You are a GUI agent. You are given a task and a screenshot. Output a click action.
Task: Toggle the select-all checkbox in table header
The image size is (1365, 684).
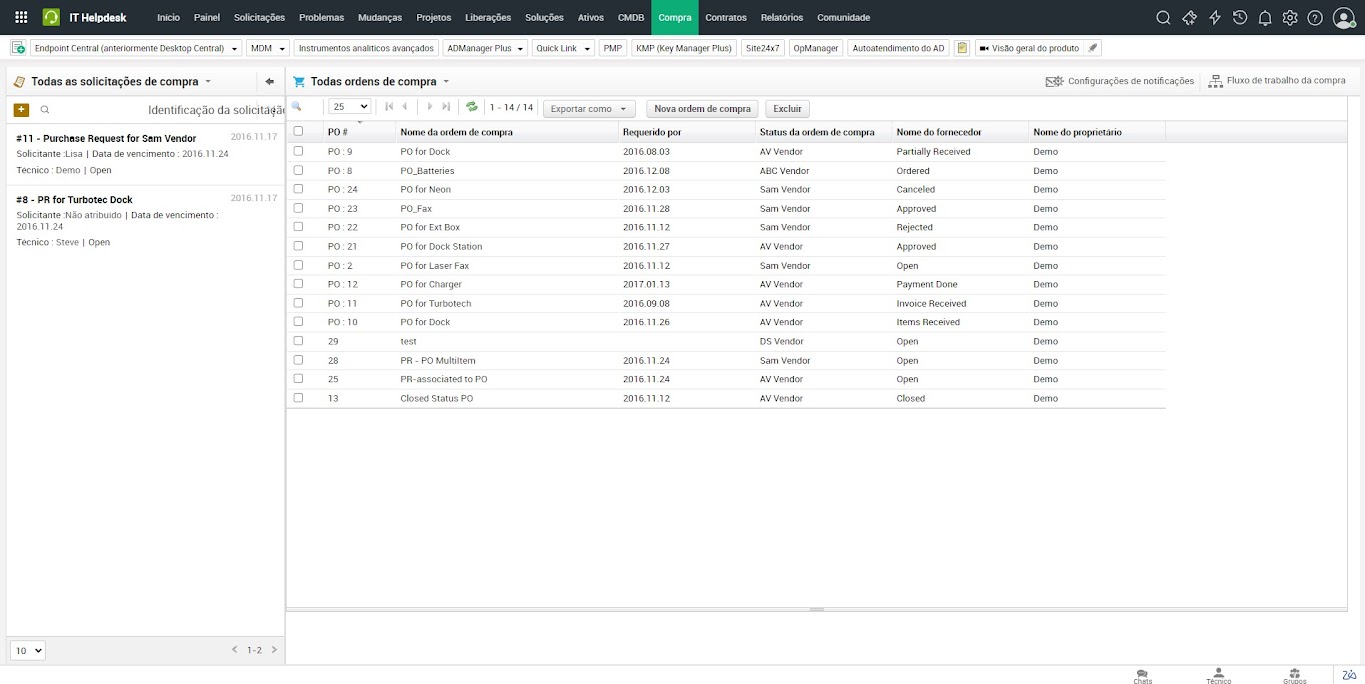click(x=298, y=131)
